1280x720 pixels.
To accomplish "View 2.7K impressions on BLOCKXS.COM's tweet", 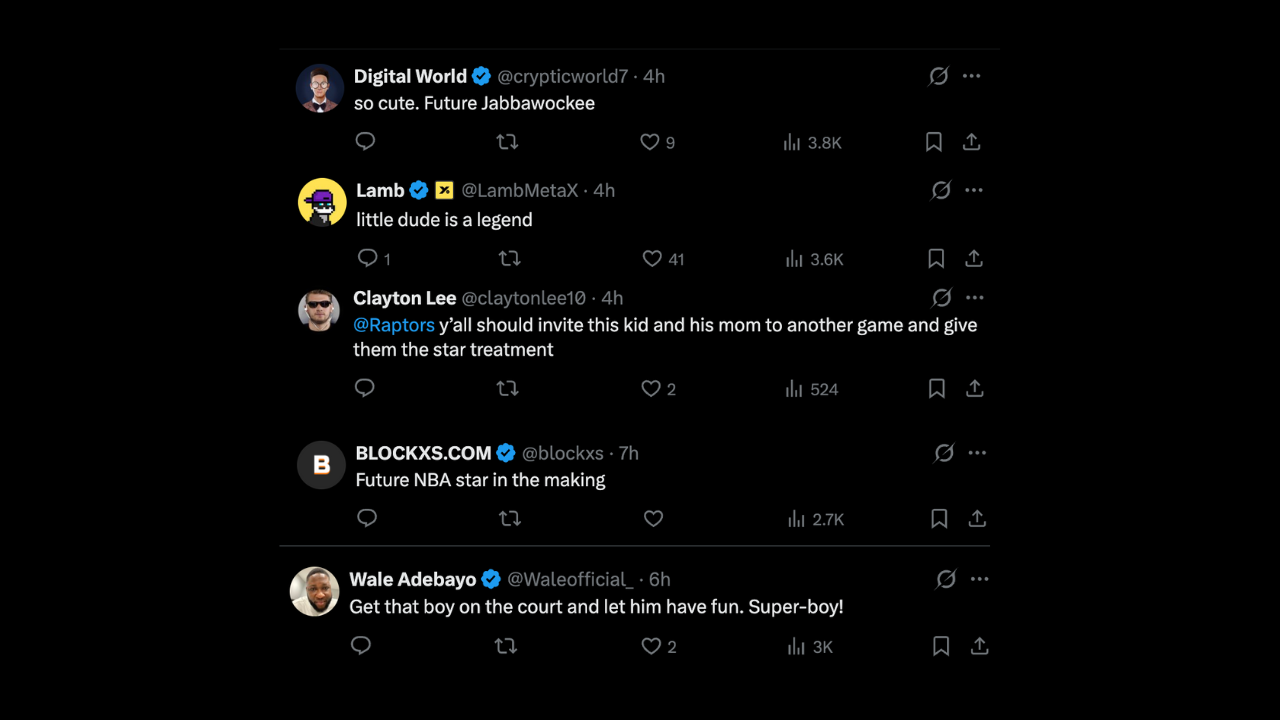I will [x=815, y=519].
